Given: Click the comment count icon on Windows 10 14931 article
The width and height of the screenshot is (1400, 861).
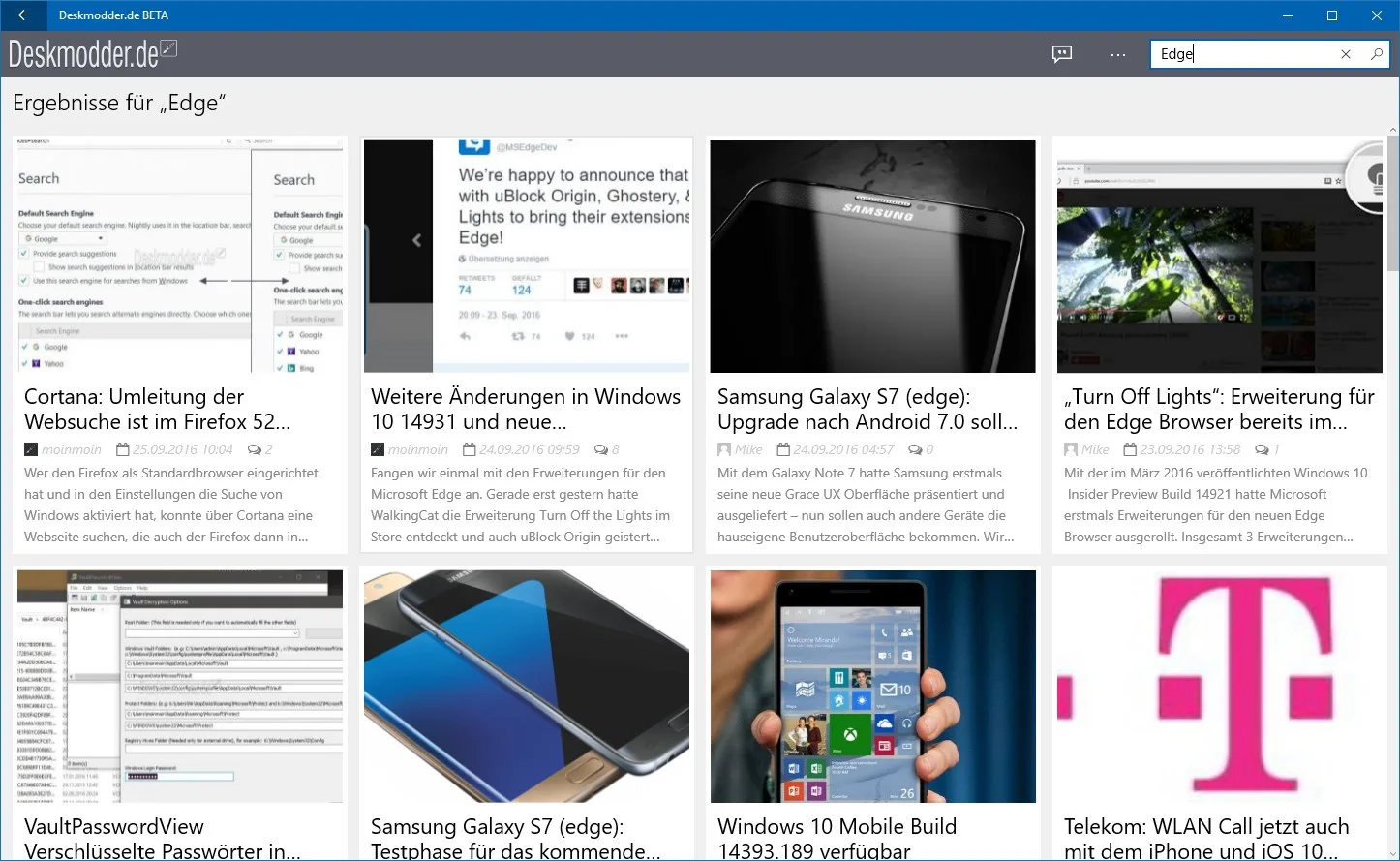Looking at the screenshot, I should (600, 449).
